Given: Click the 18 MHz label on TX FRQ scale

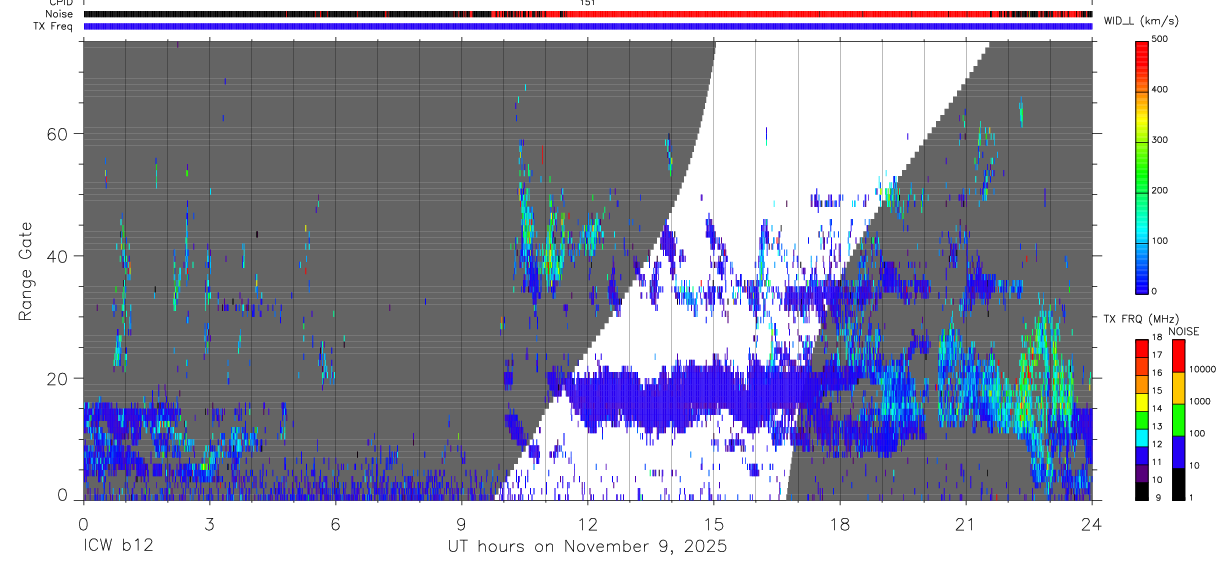Looking at the screenshot, I should (x=1159, y=338).
